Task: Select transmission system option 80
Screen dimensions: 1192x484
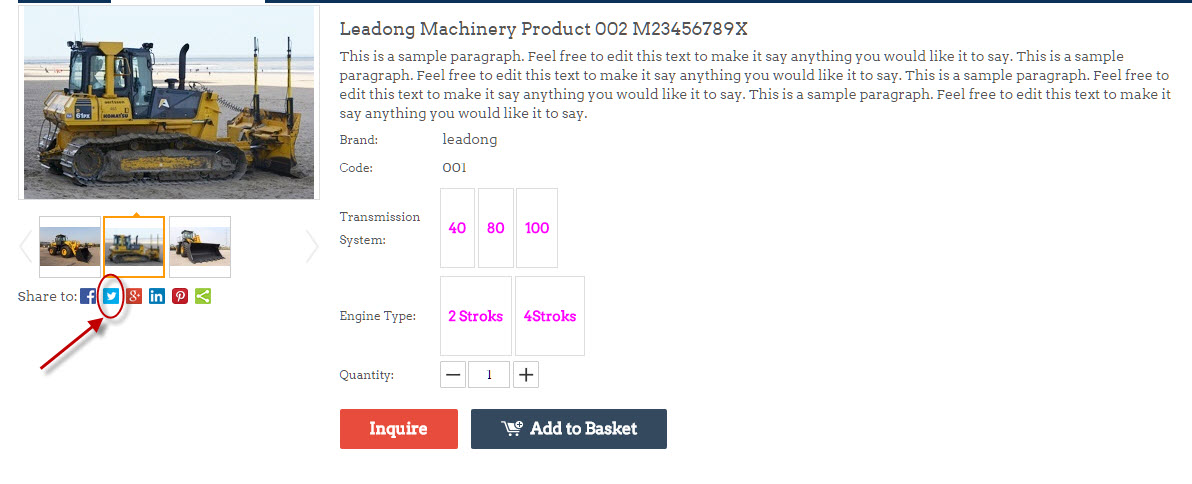Action: click(x=496, y=228)
